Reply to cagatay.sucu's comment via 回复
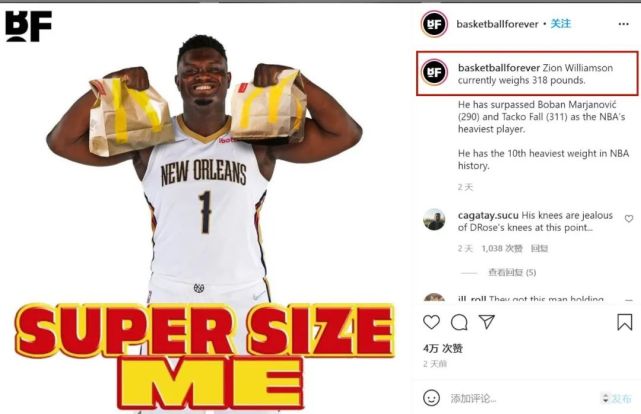Image resolution: width=641 pixels, height=414 pixels. point(539,248)
